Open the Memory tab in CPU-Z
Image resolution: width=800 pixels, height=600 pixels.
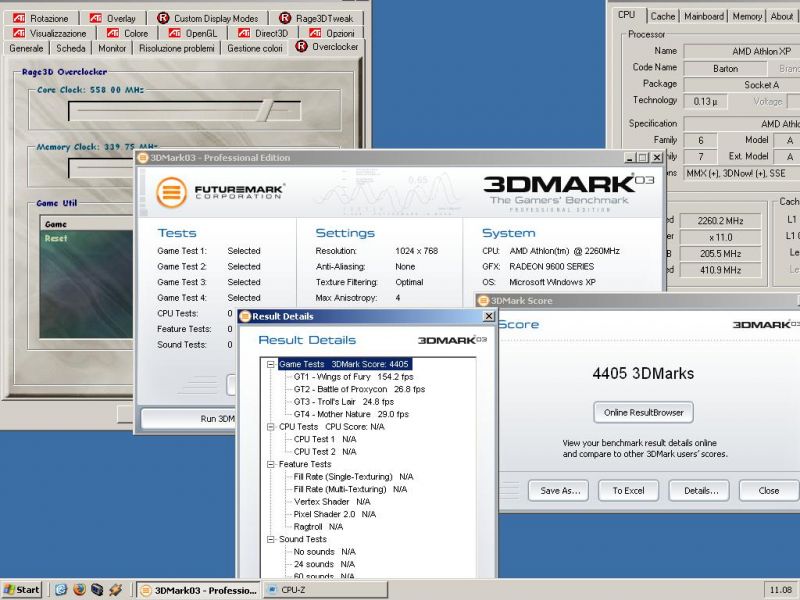(747, 16)
